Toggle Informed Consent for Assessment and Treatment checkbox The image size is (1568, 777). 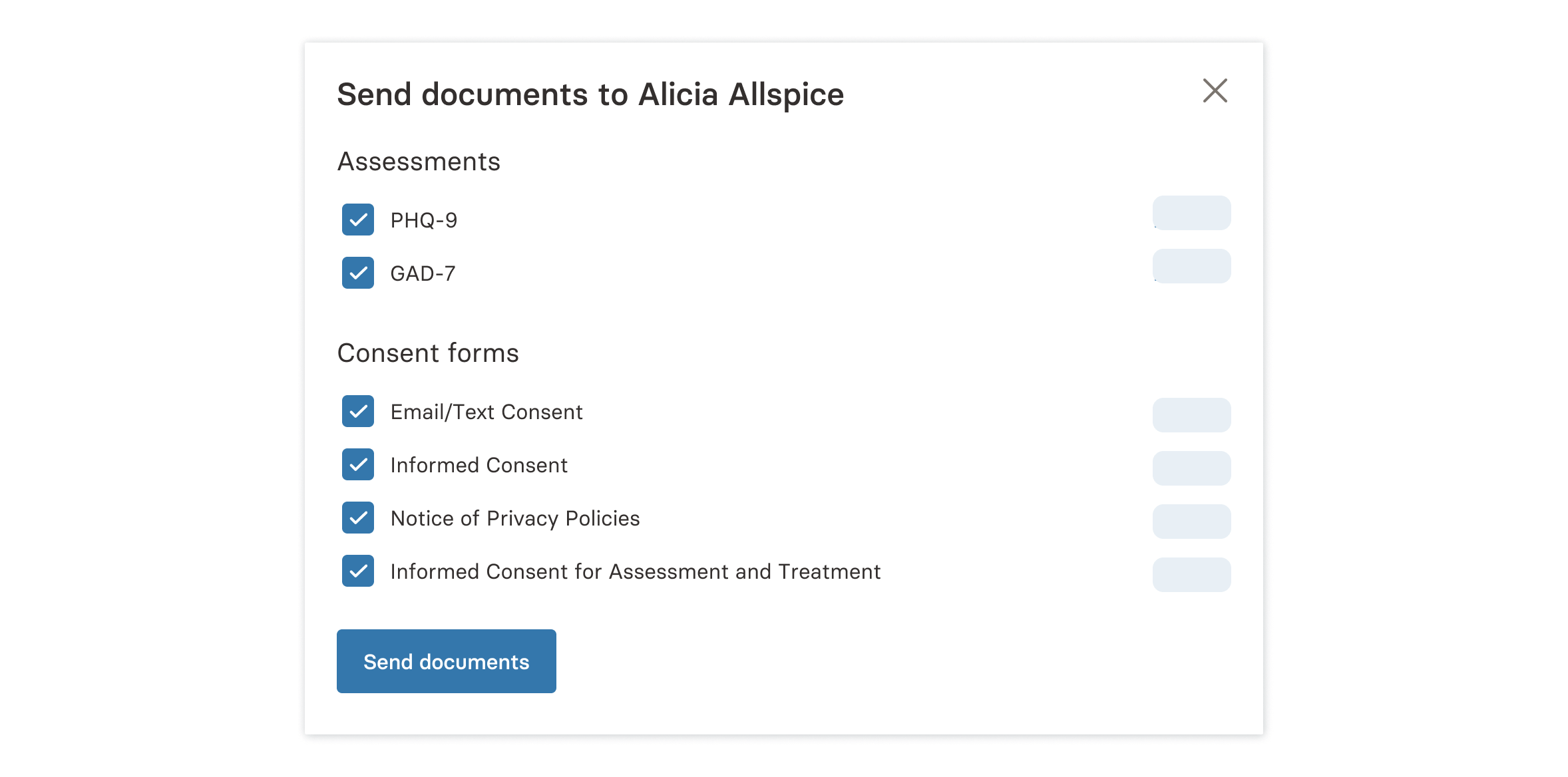click(x=358, y=571)
